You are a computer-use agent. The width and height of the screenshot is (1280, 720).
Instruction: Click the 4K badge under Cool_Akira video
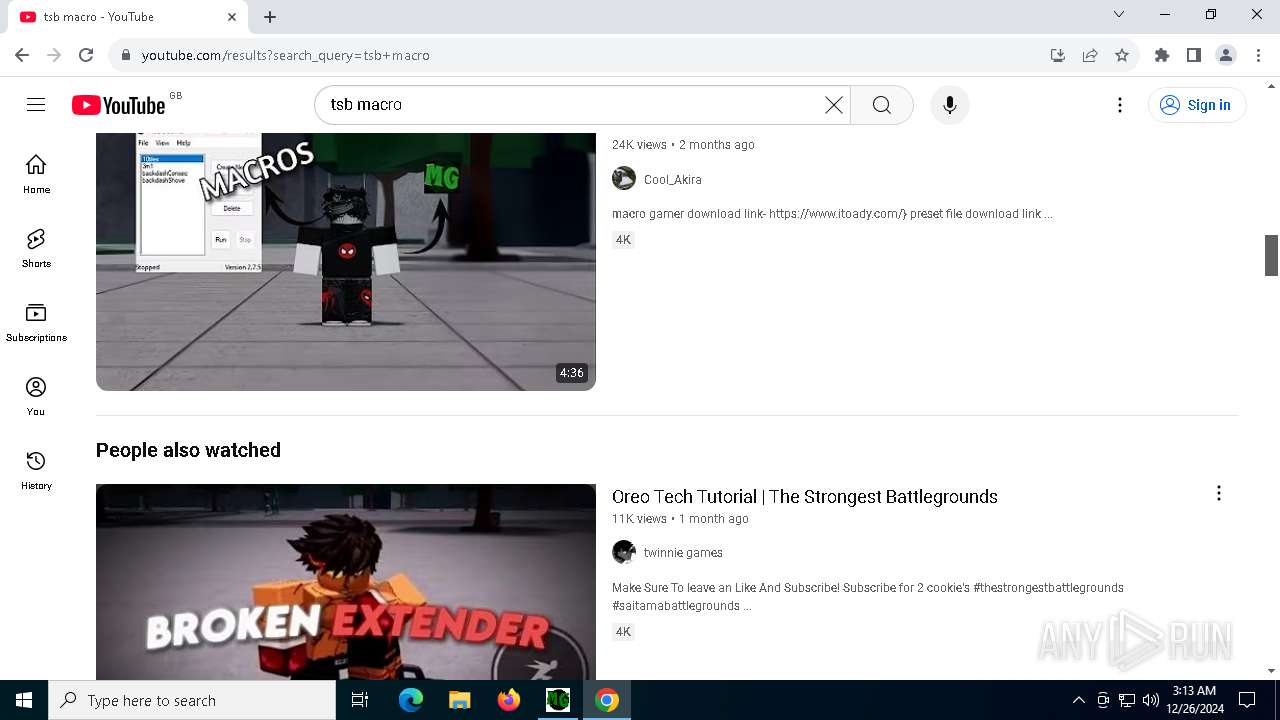[623, 240]
